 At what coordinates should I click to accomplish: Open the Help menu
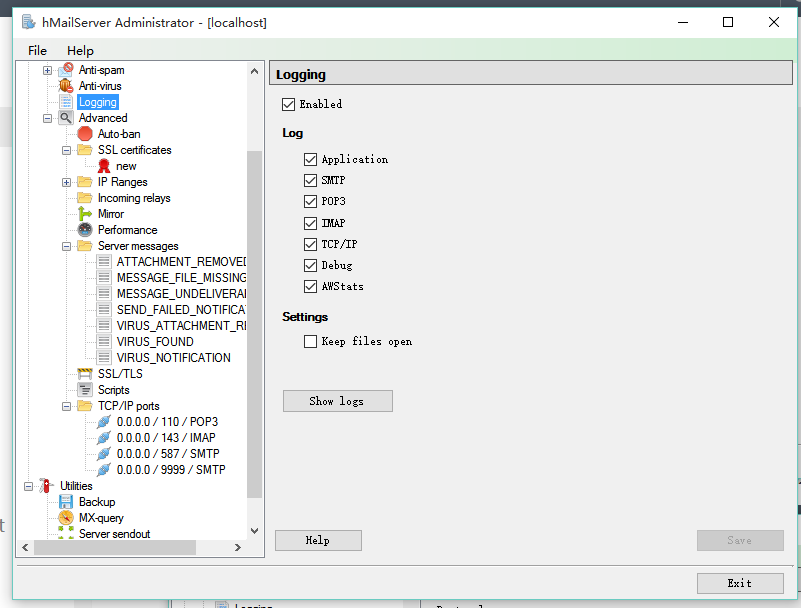point(80,51)
